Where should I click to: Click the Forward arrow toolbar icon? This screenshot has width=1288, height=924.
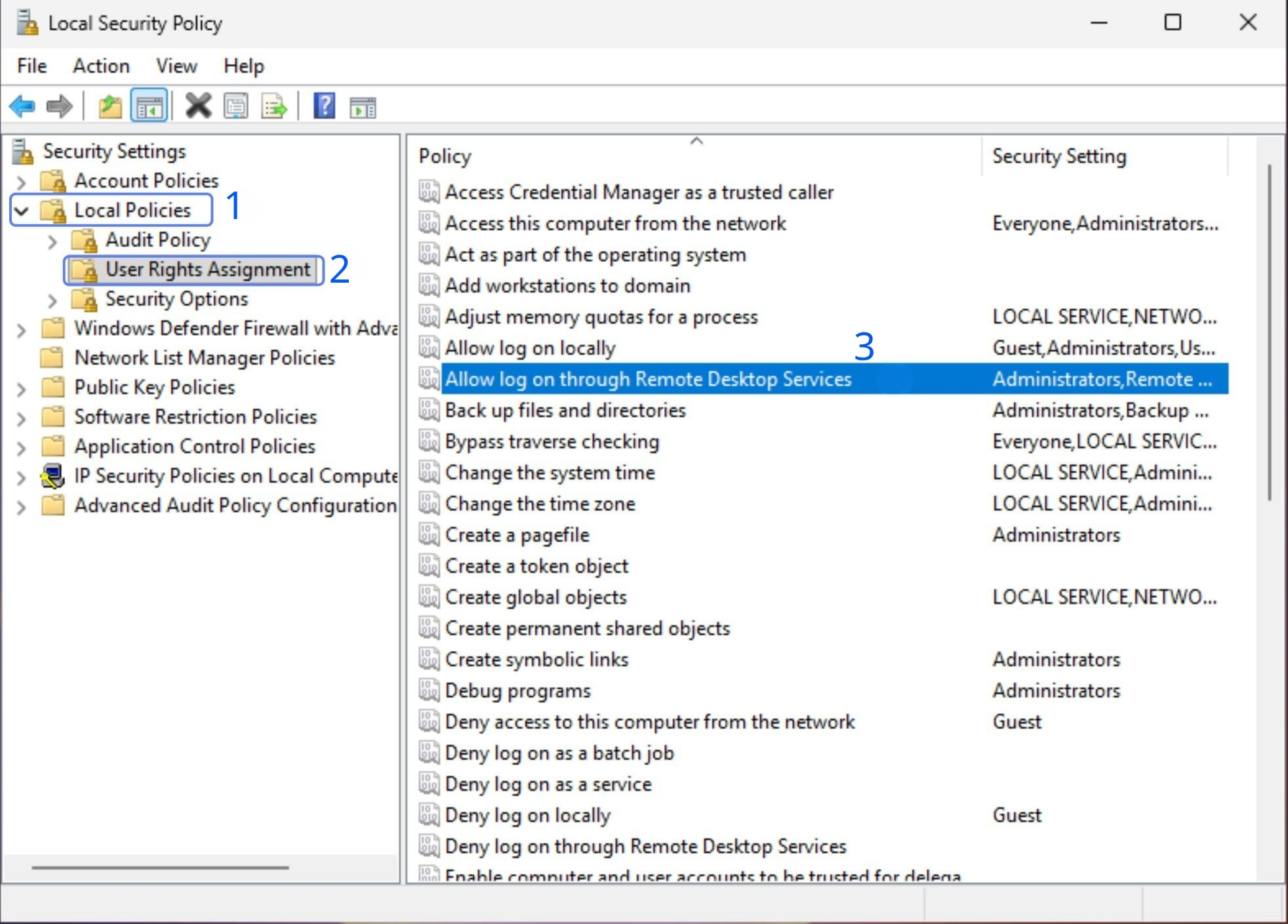60,106
